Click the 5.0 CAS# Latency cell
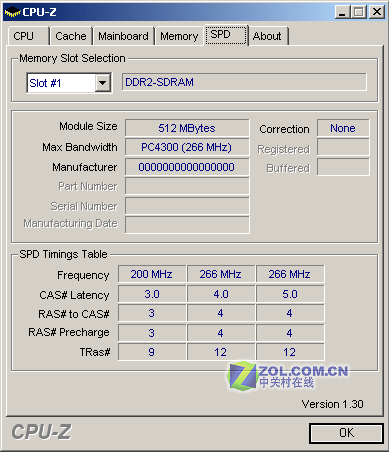The width and height of the screenshot is (389, 452). pyautogui.click(x=290, y=294)
